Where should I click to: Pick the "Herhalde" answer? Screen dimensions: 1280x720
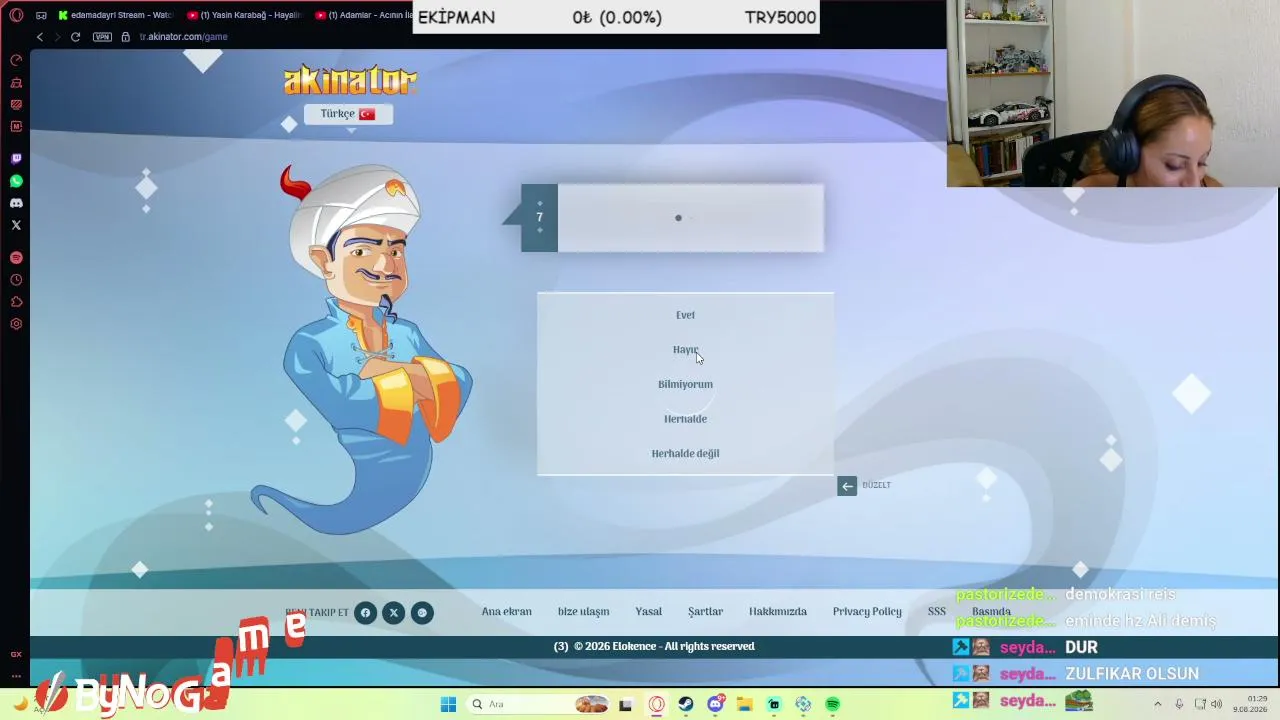[685, 419]
